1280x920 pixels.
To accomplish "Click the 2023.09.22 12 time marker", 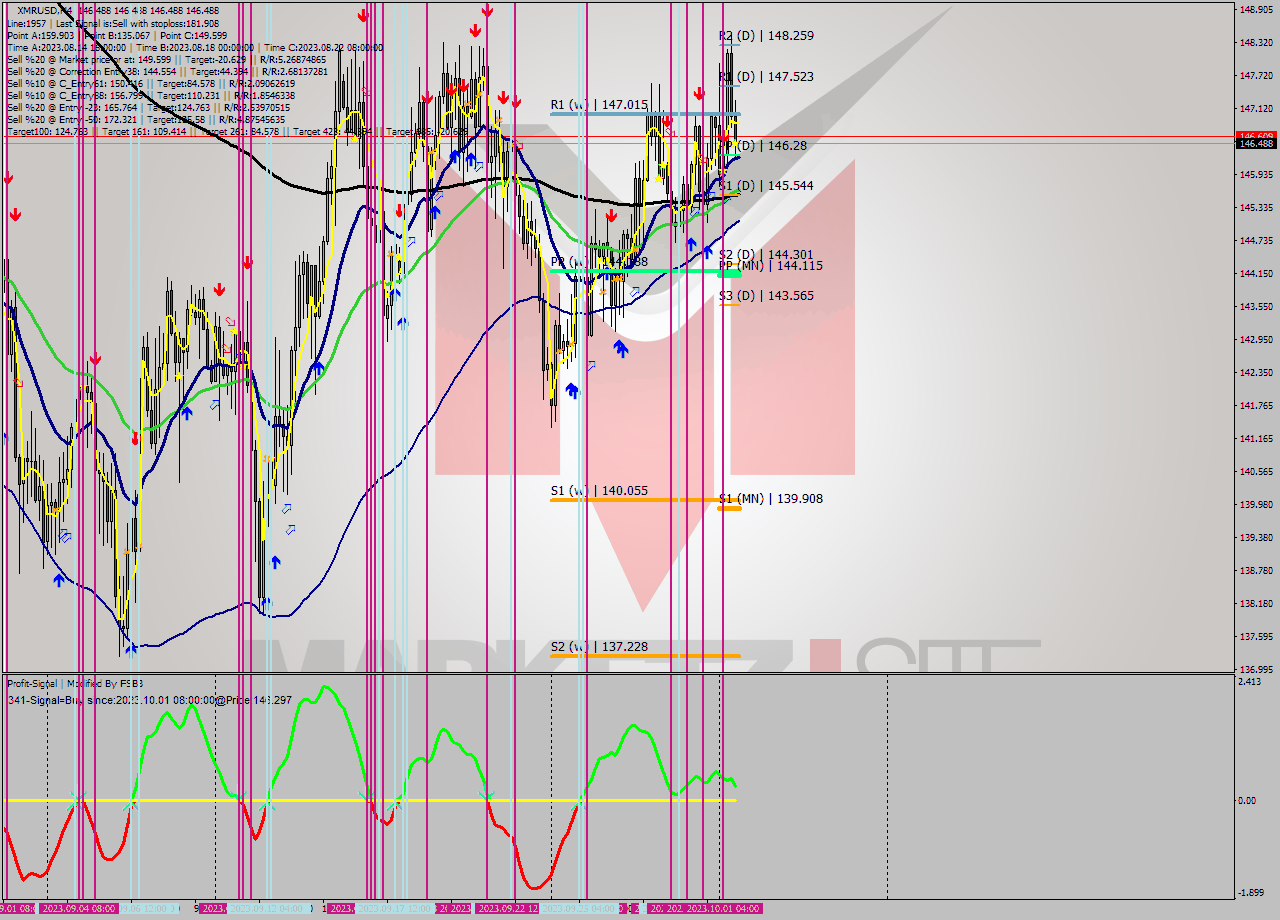I will 509,908.
